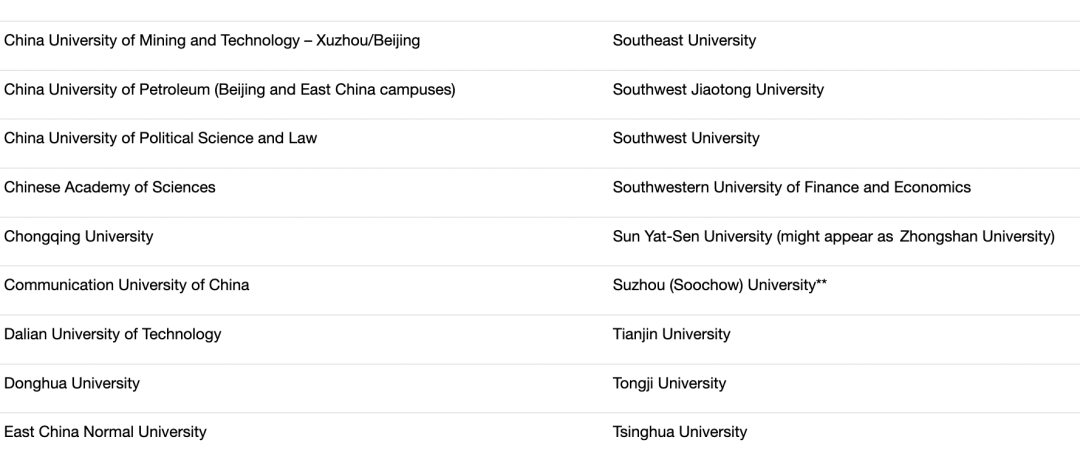Click Communication University of China entry

[126, 285]
